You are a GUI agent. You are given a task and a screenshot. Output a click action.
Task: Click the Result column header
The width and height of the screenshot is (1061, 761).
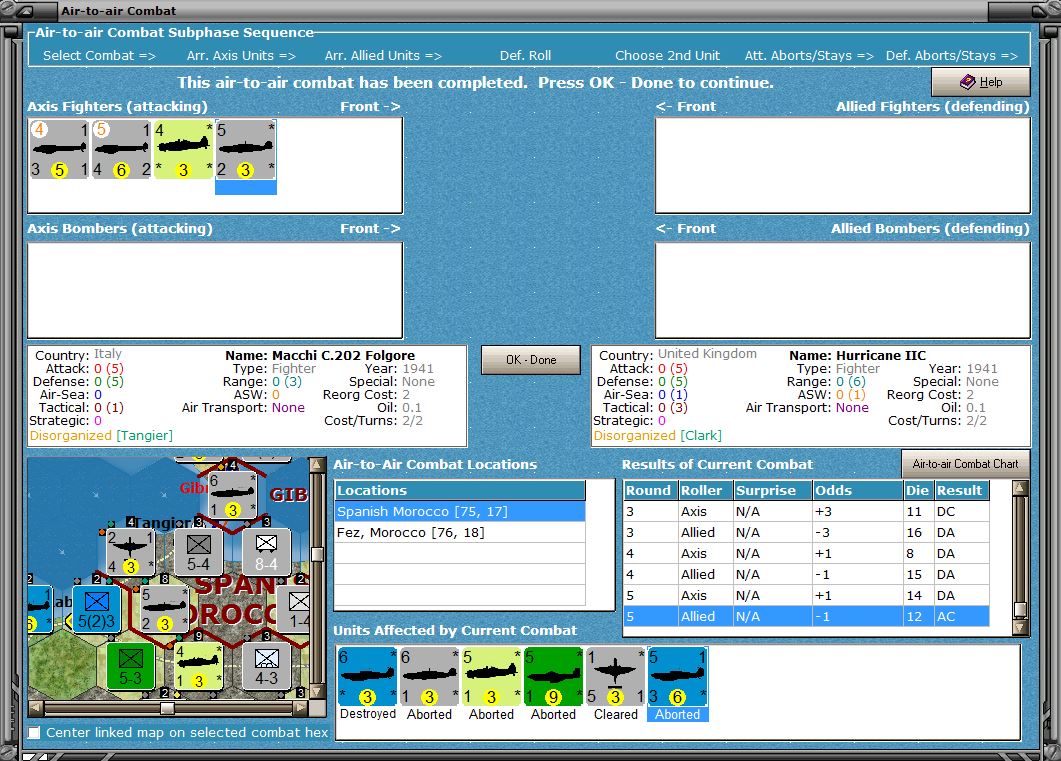pos(962,490)
